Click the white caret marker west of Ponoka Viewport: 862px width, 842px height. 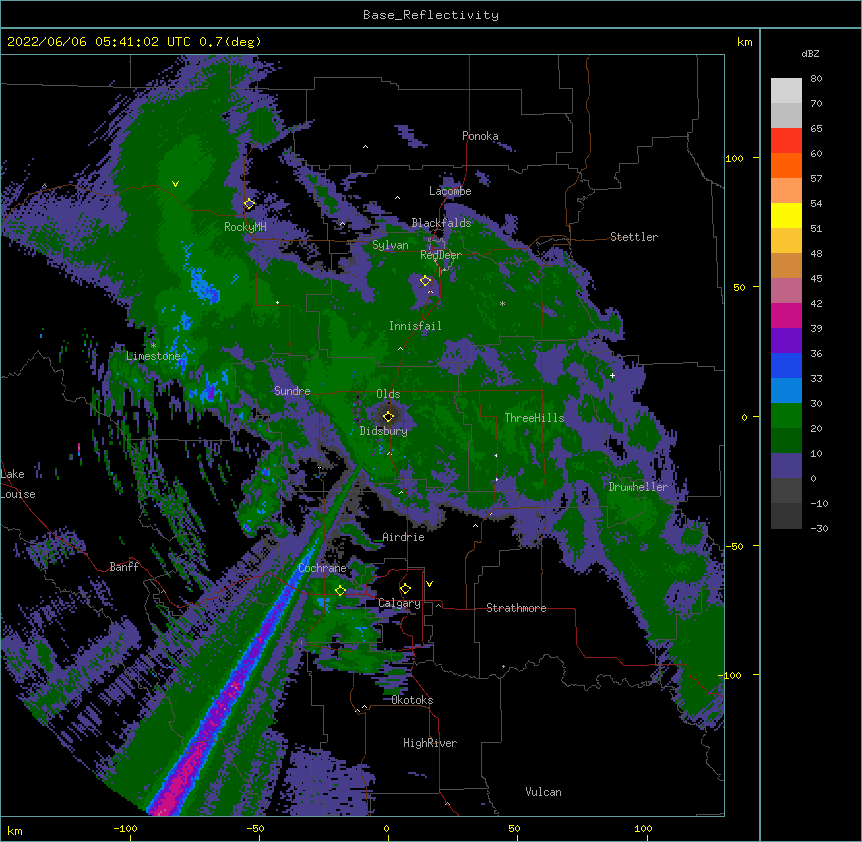point(365,147)
